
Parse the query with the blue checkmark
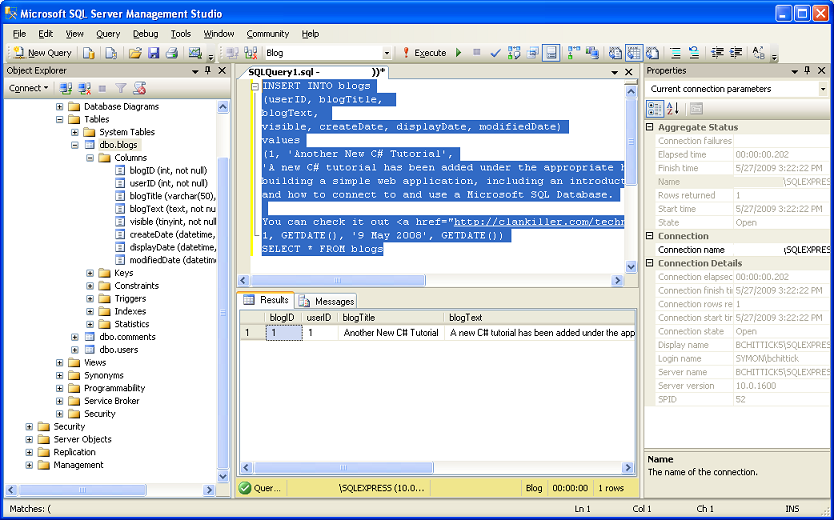click(495, 53)
